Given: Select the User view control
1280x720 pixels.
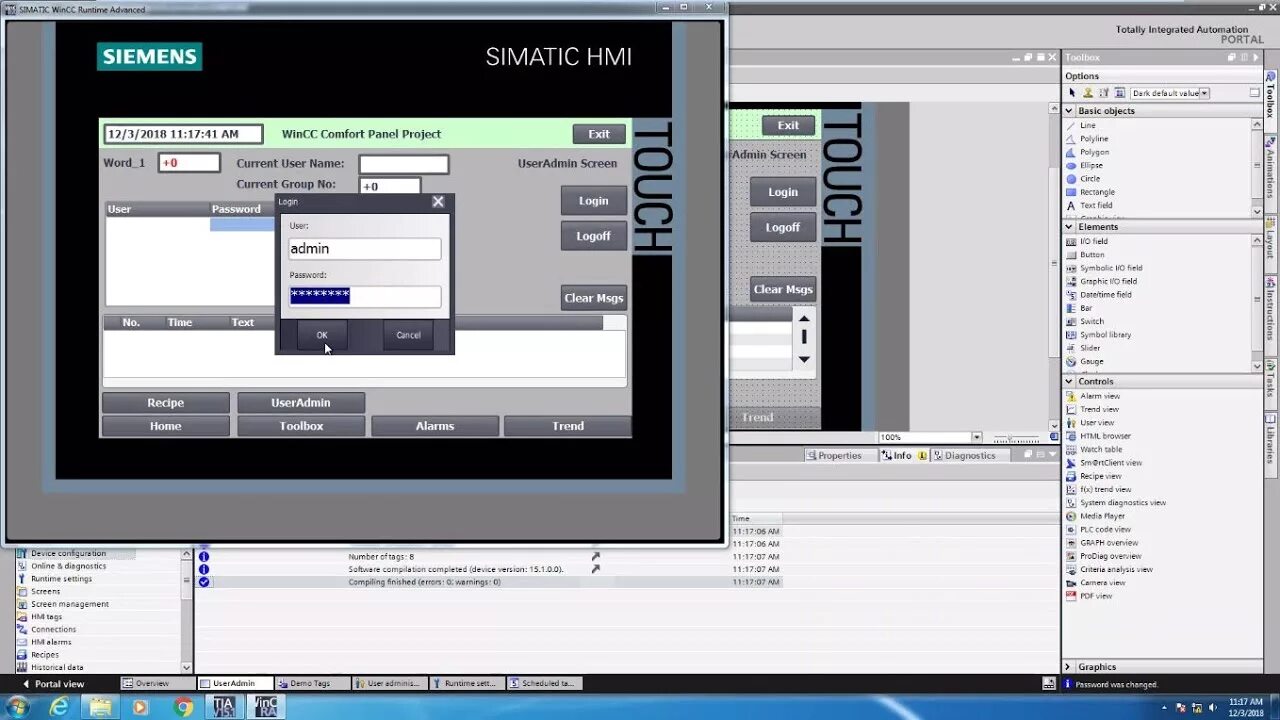Looking at the screenshot, I should pyautogui.click(x=1096, y=422).
